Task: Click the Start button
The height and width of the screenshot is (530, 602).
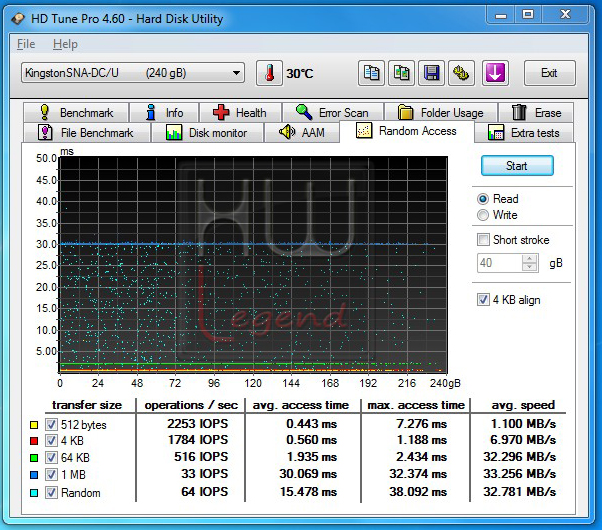Action: pos(517,166)
